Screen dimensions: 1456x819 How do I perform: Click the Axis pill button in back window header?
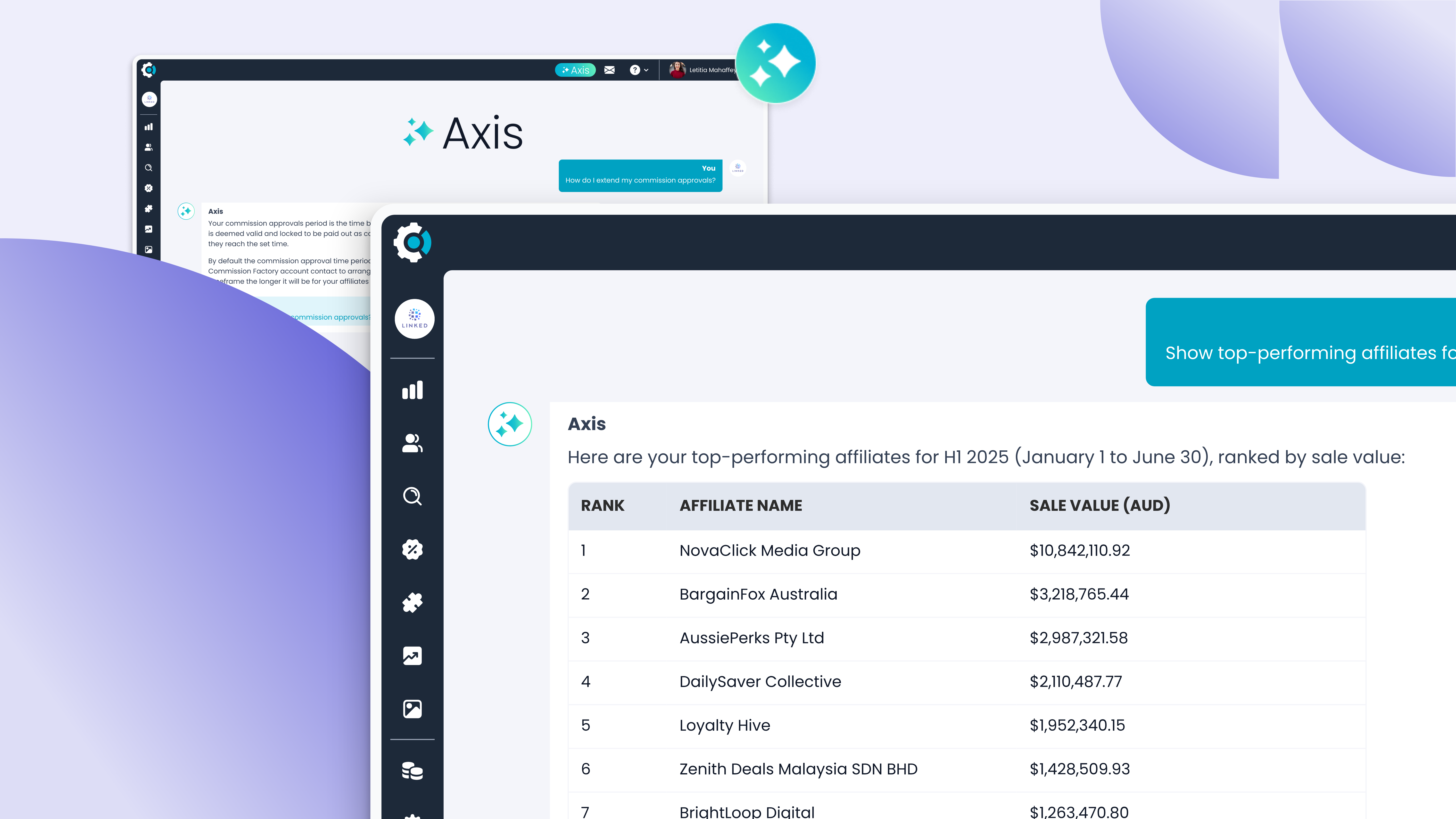coord(575,70)
